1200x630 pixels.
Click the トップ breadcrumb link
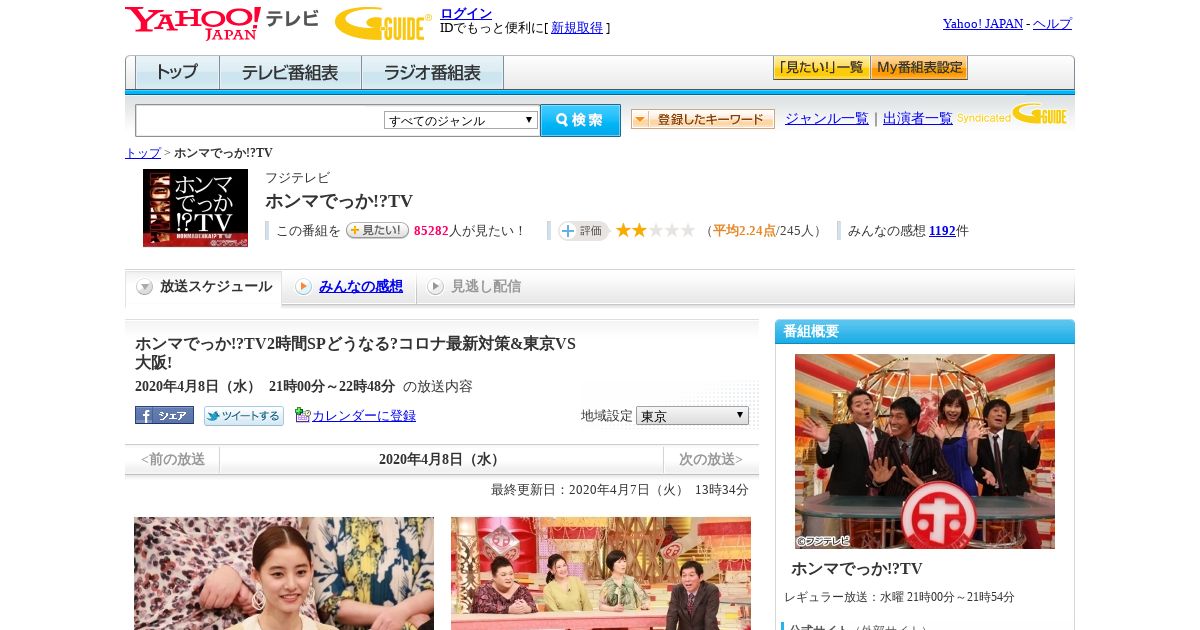(x=143, y=153)
